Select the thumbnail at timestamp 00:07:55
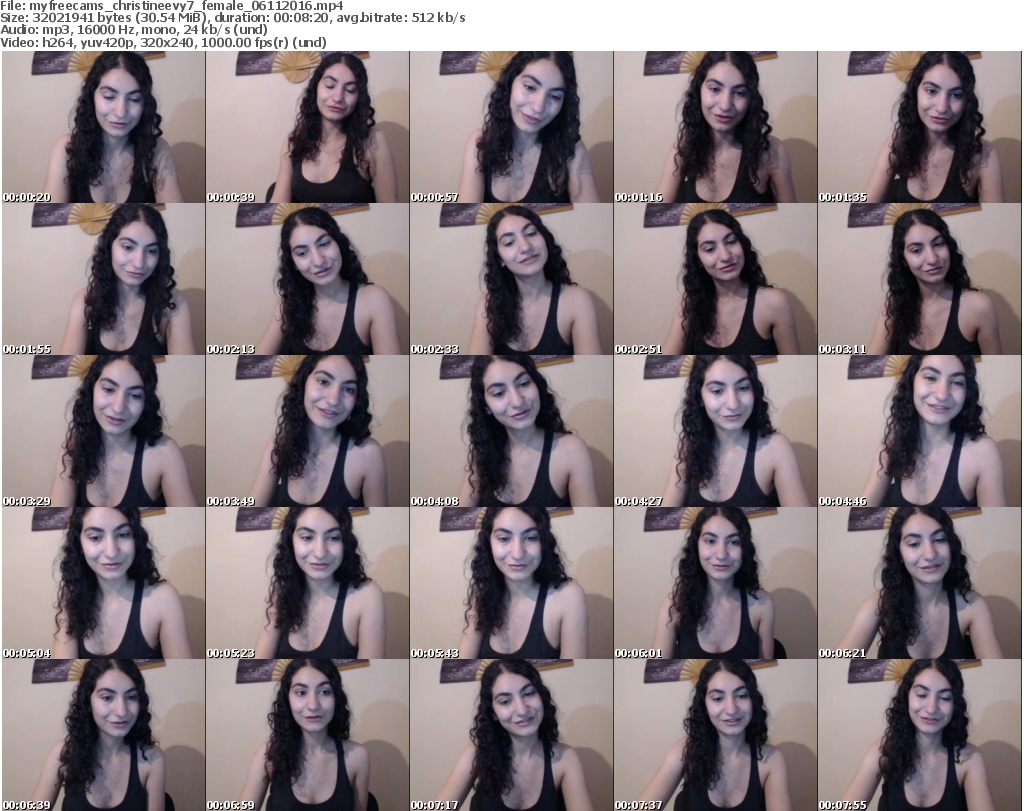 point(920,735)
